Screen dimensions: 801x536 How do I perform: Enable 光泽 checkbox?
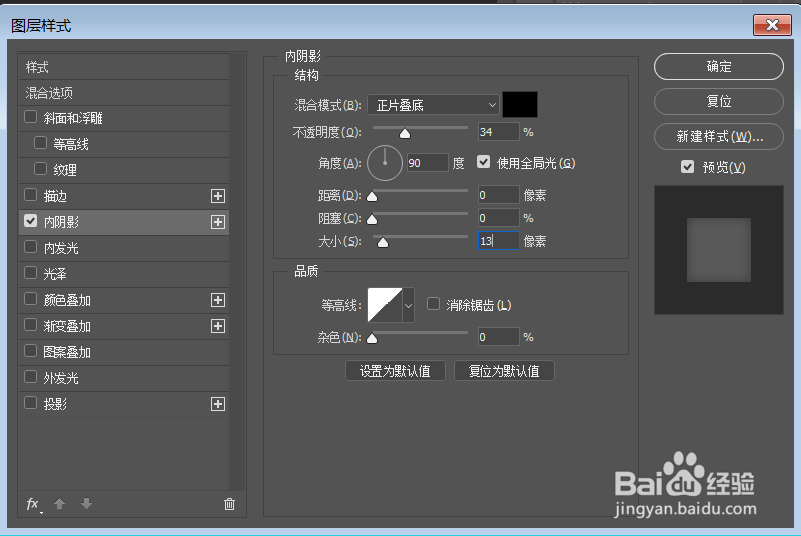click(31, 273)
